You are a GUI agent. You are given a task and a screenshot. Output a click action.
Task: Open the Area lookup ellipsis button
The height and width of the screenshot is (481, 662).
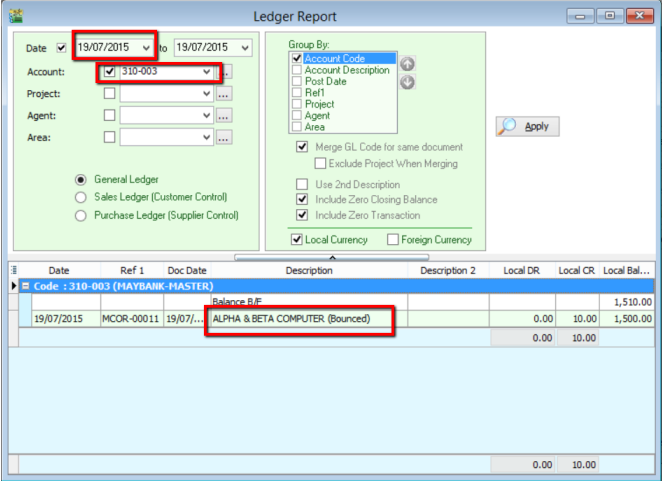[x=225, y=137]
